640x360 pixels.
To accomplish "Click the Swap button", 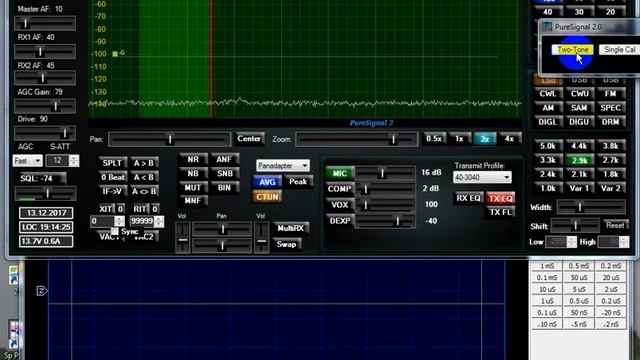I will coord(287,244).
